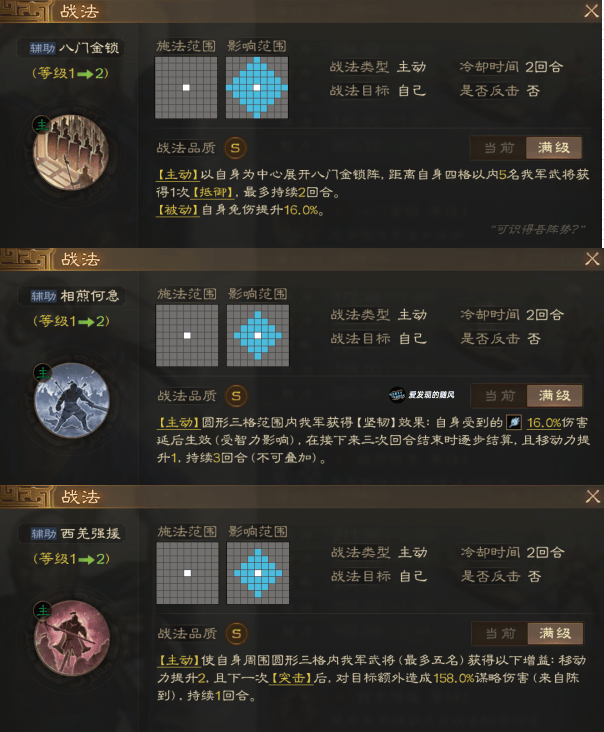Switch 相煎何急 view to 当前 level
The image size is (604, 732).
[499, 396]
